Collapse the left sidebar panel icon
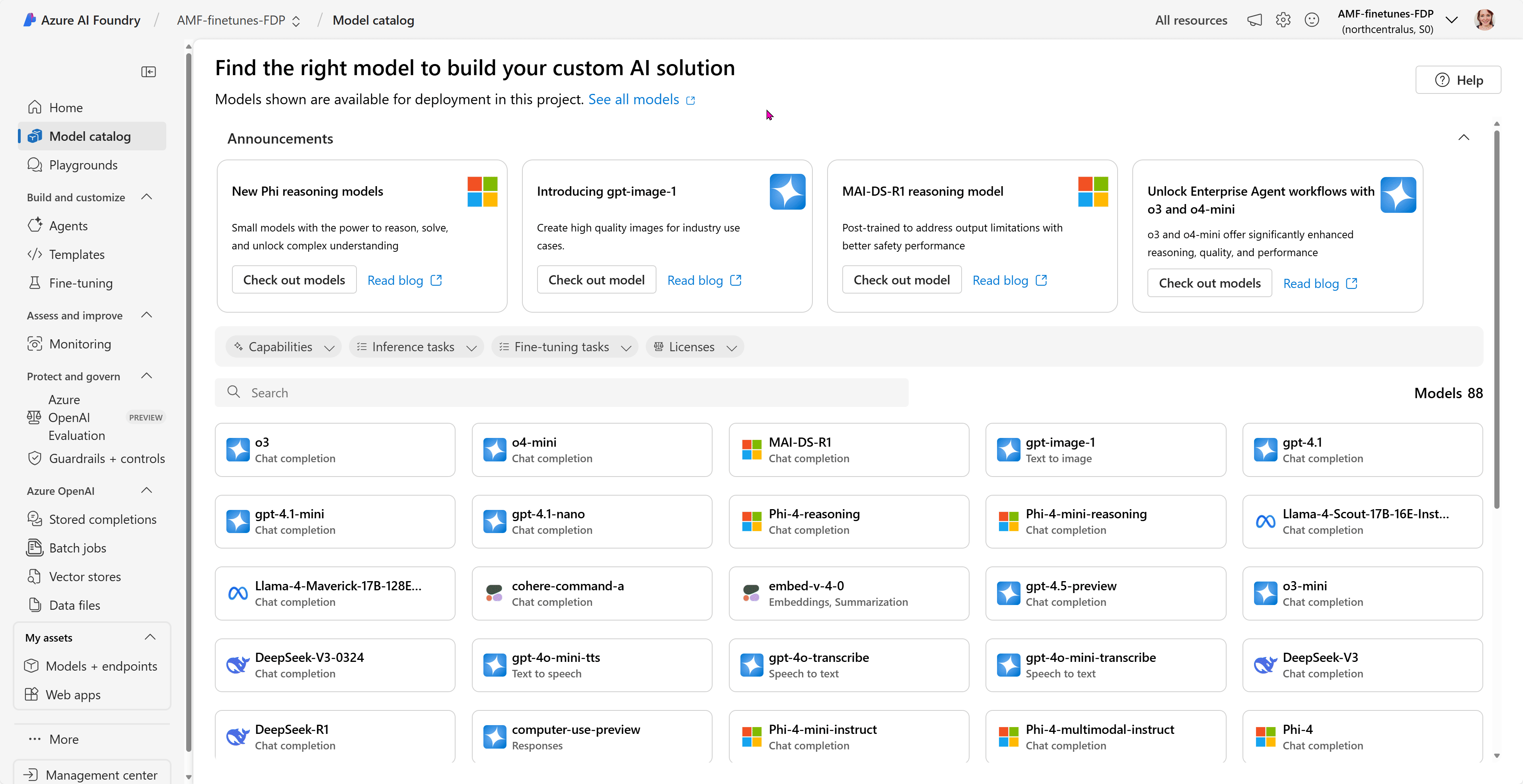This screenshot has height=784, width=1523. tap(148, 72)
